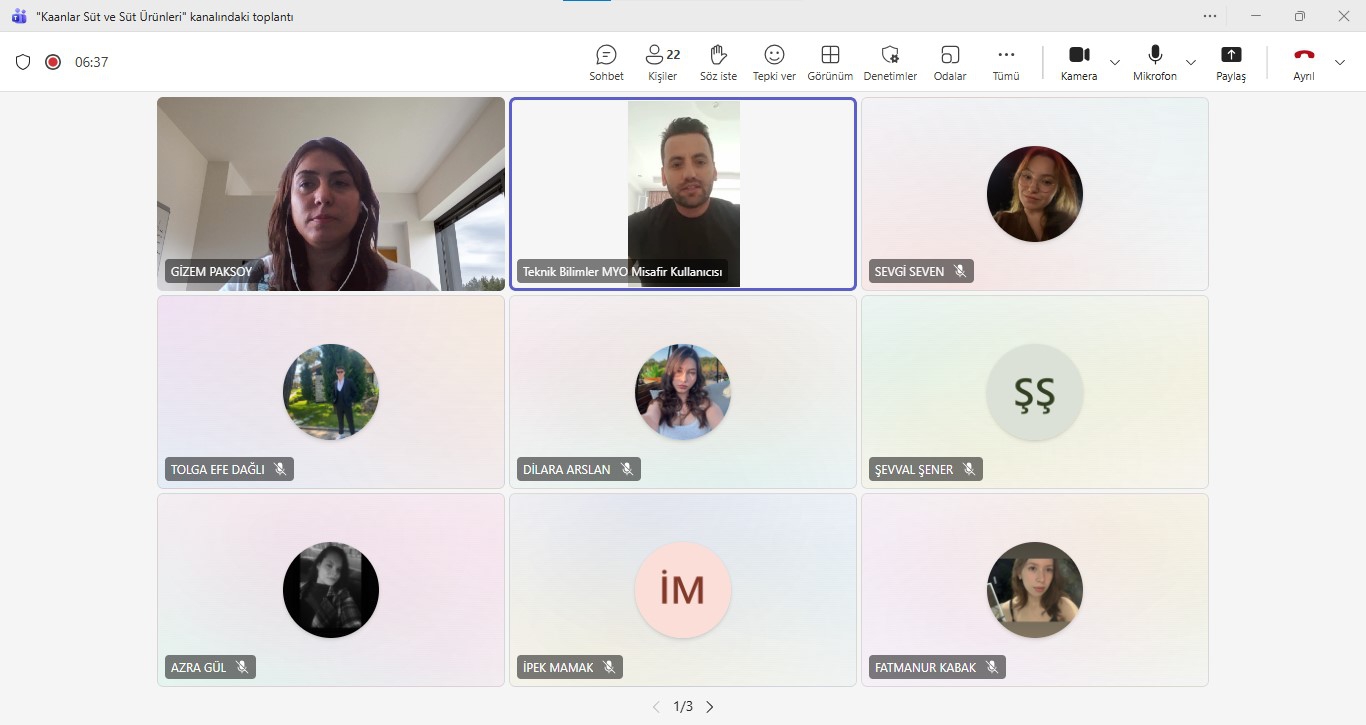Open title bar three-dots menu
1366x725 pixels.
(x=1210, y=16)
